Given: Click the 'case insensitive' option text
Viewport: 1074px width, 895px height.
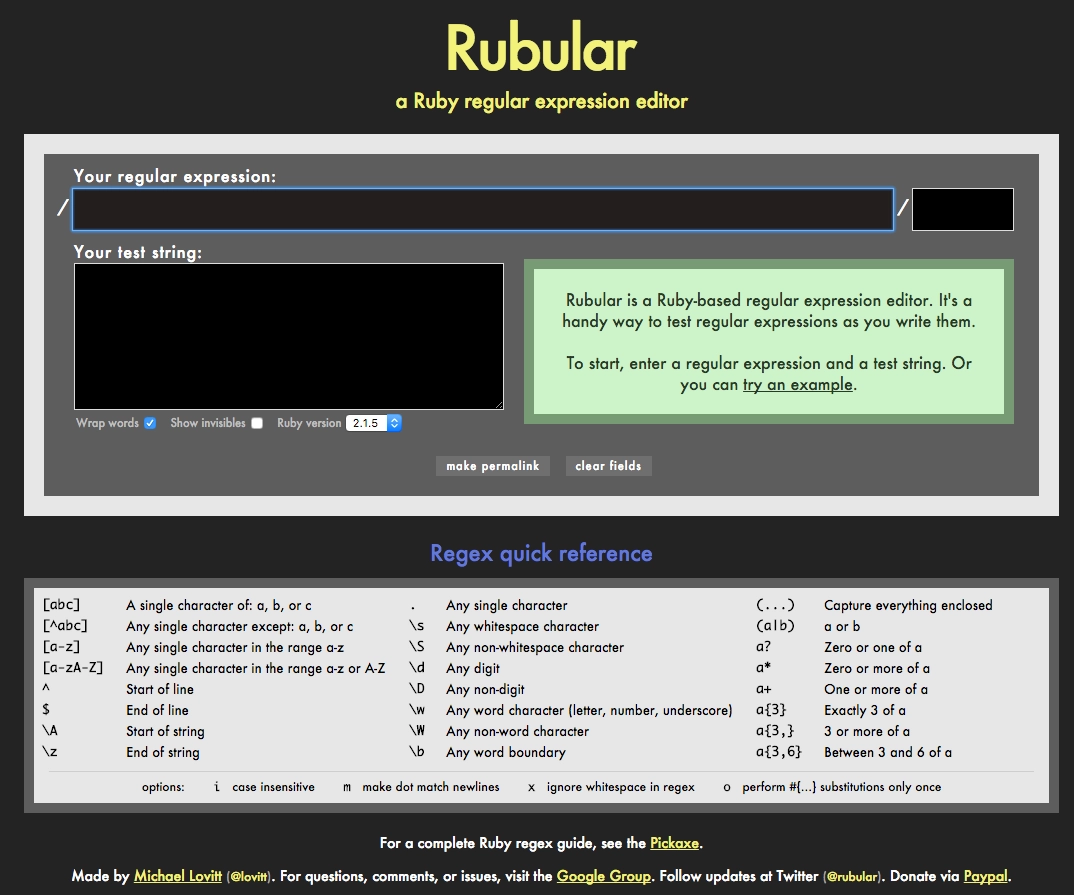Looking at the screenshot, I should (x=273, y=787).
